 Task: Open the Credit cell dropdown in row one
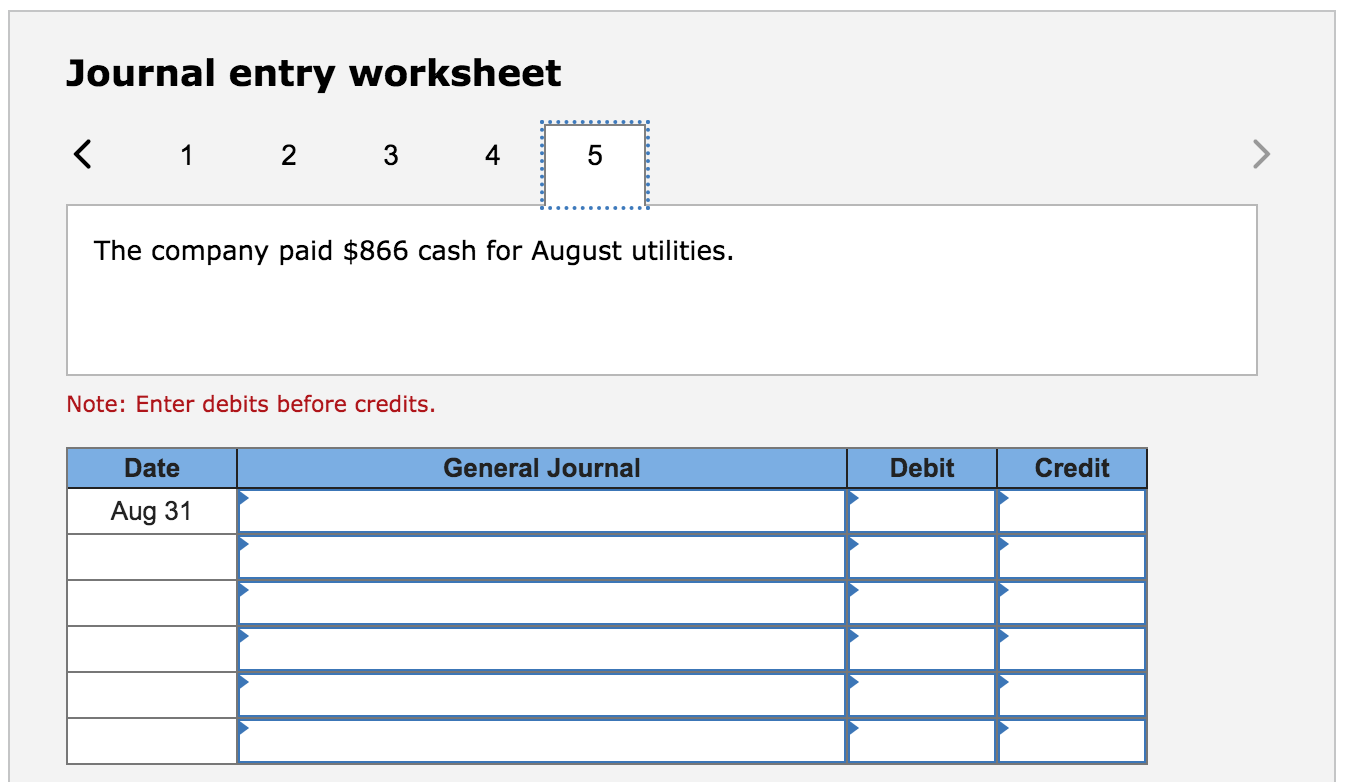(x=1002, y=497)
